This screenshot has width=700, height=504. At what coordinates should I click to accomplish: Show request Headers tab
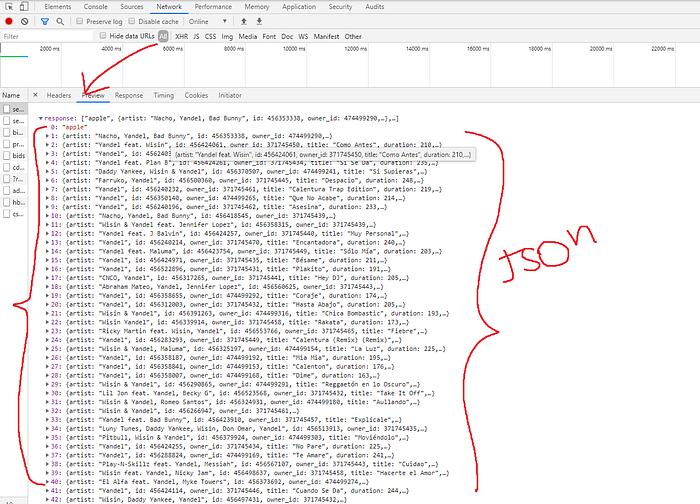click(59, 95)
